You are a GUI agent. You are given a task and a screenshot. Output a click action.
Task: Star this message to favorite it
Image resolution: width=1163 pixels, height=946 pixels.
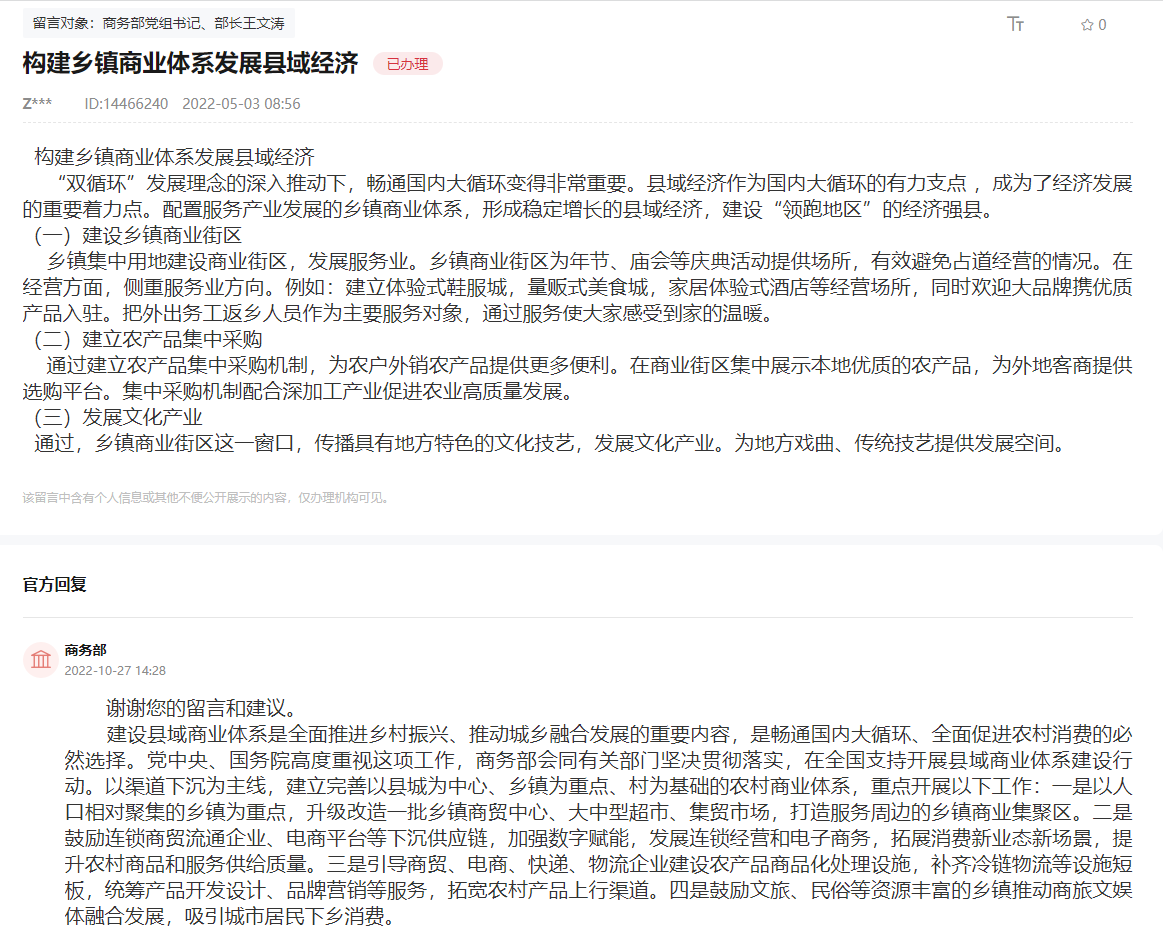(x=1086, y=25)
